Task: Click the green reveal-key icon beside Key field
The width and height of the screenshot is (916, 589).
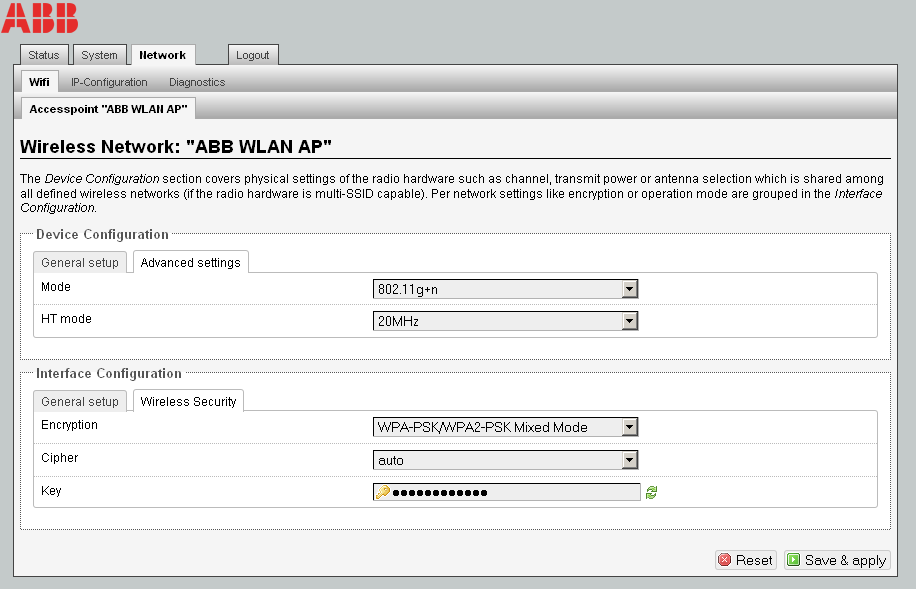Action: coord(651,493)
